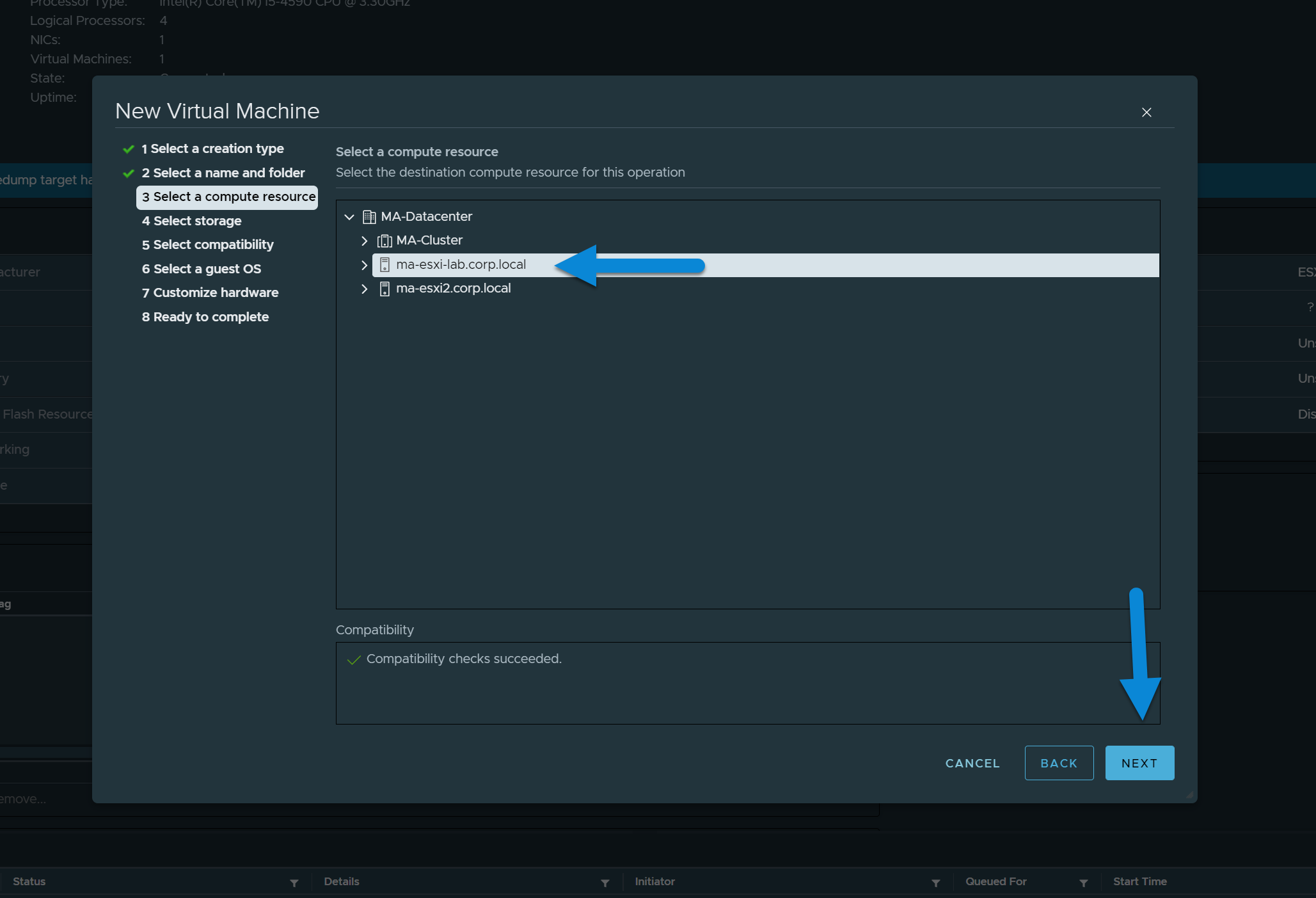Expand the ma-esxi-lab.corp.local host node
The image size is (1316, 898).
[x=365, y=265]
